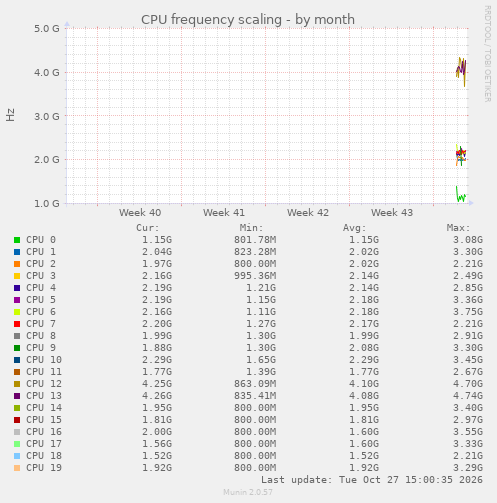The height and width of the screenshot is (503, 497).
Task: Click the graph title 'CPU frequency scaling - by month'
Action: pos(248,20)
